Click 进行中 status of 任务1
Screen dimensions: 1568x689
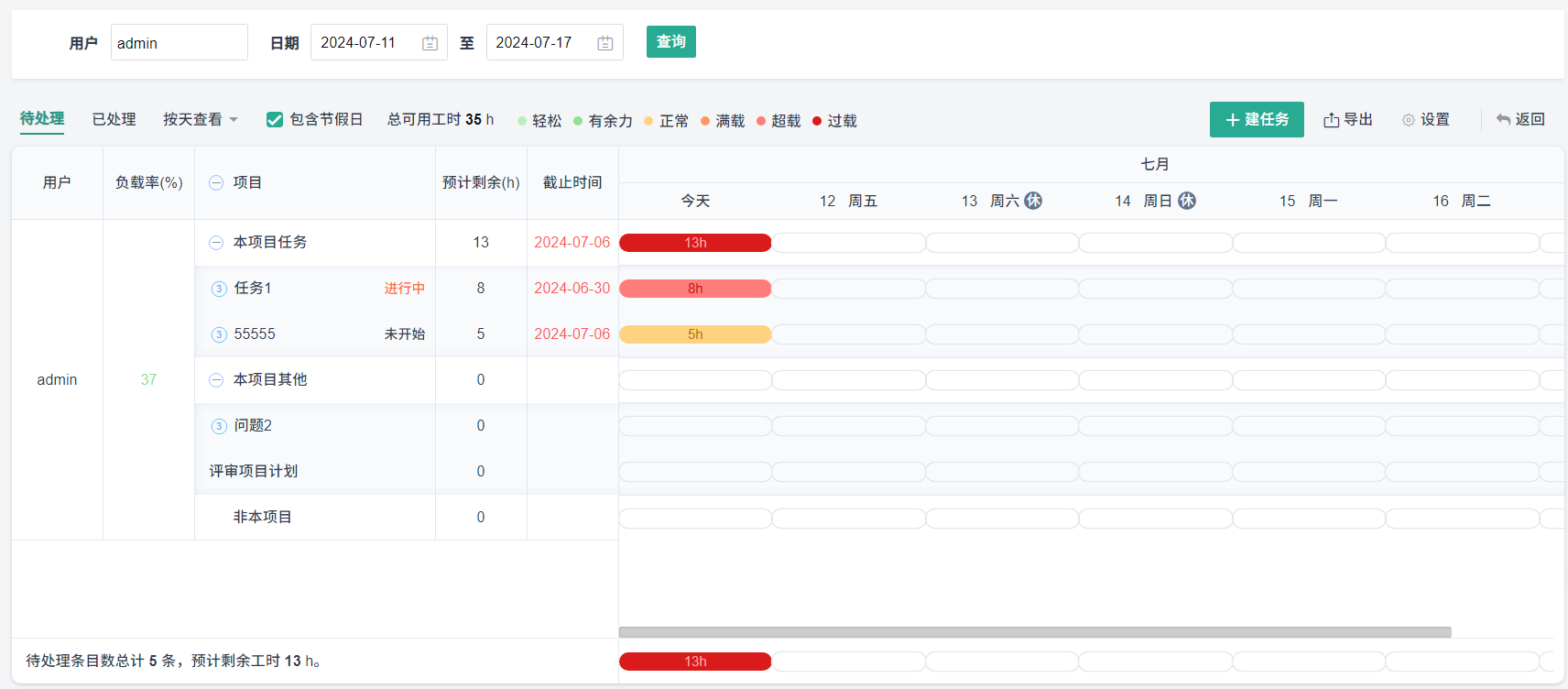[405, 289]
